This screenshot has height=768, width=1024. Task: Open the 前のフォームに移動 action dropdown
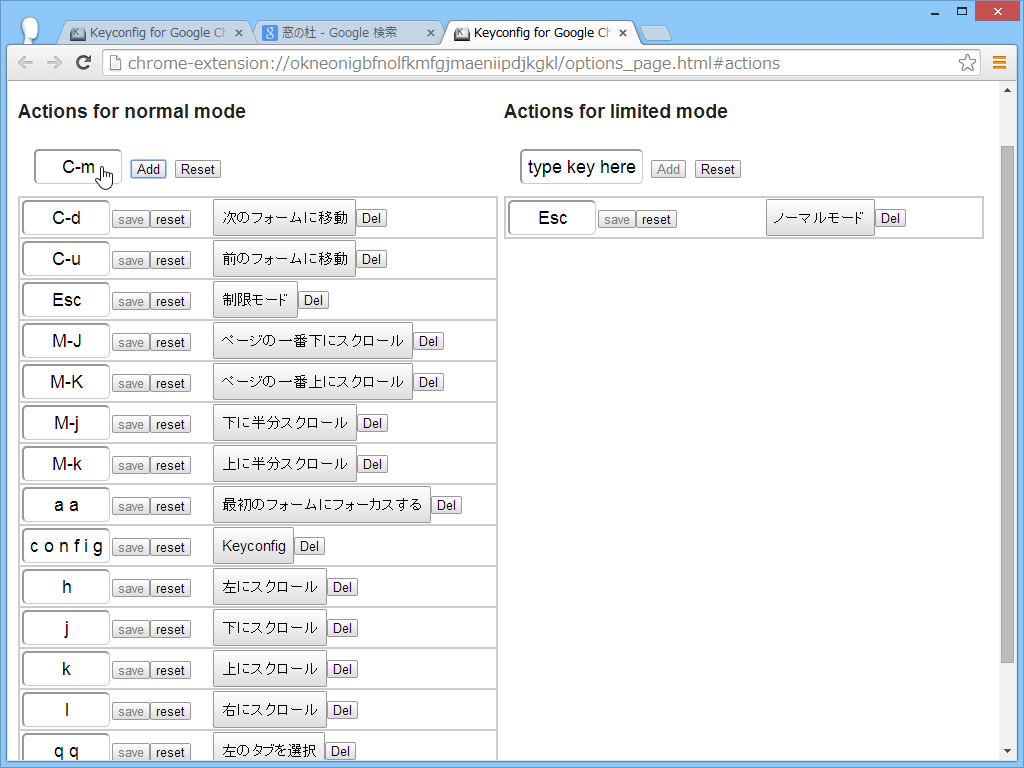(x=284, y=259)
